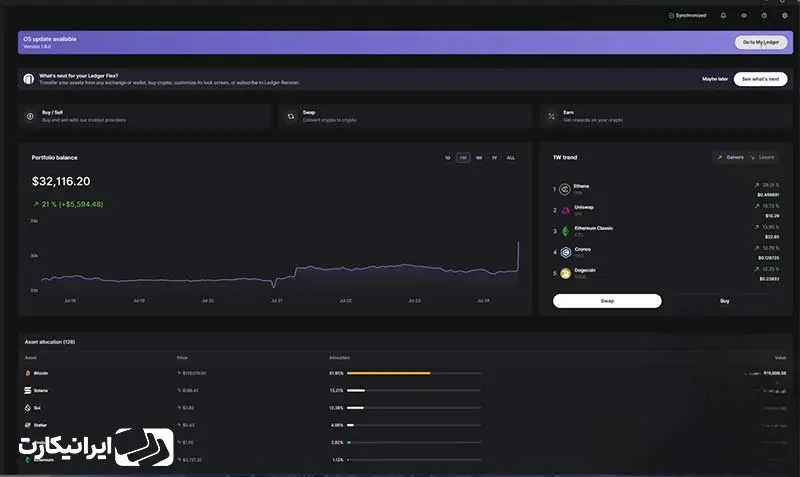
Task: Open Solana row in asset allocation
Action: tap(406, 390)
